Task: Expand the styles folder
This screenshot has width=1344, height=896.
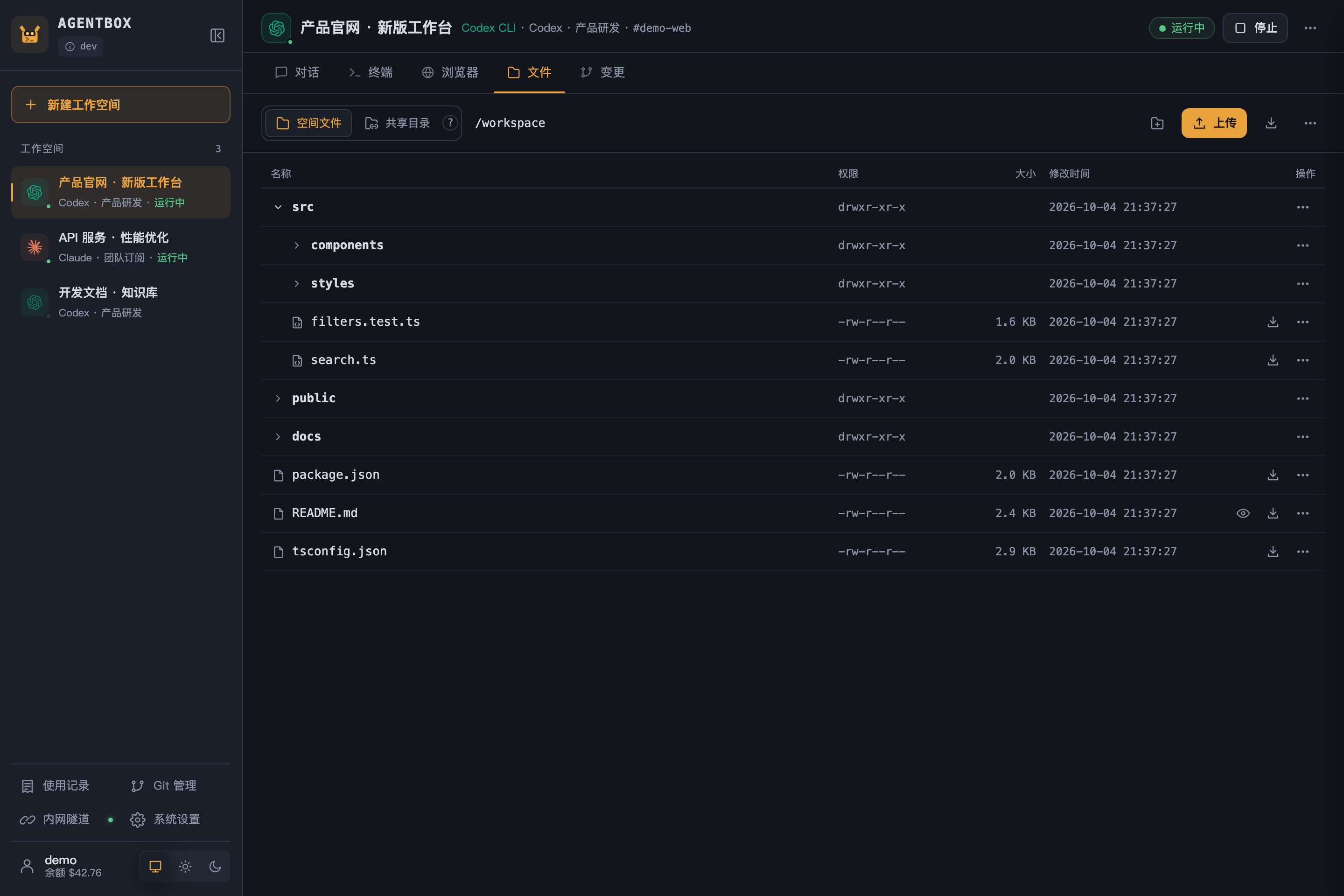Action: click(297, 283)
